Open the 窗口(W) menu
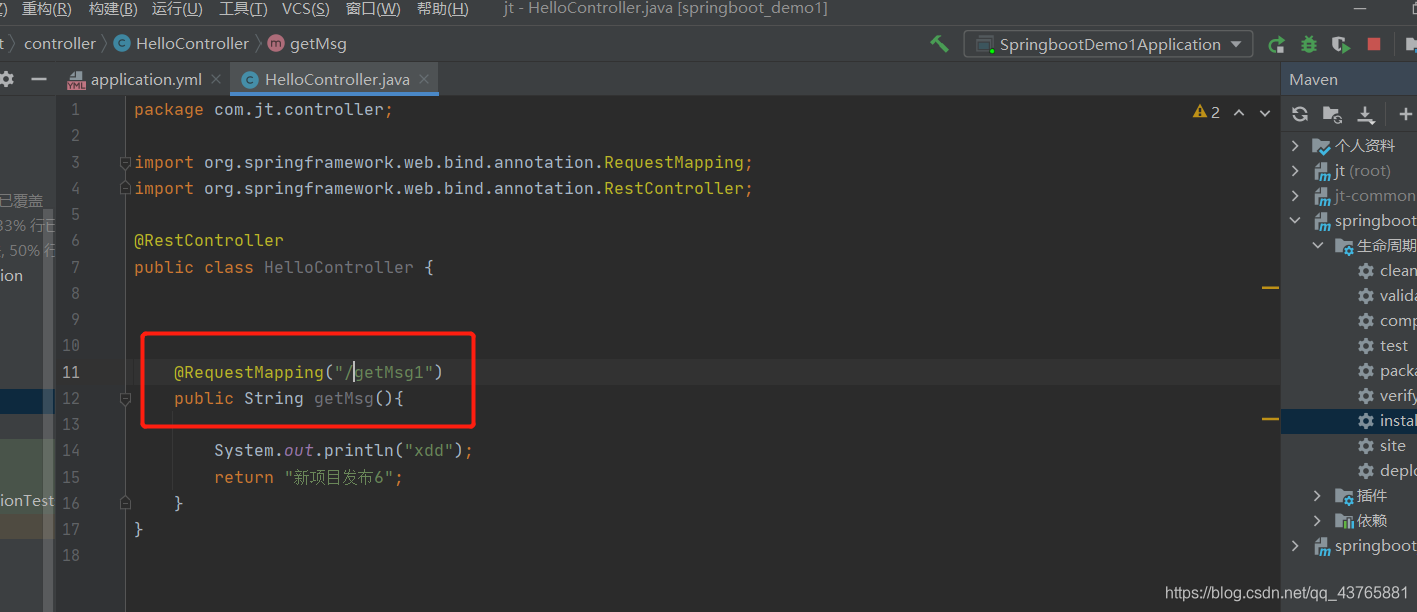The width and height of the screenshot is (1417, 612). pyautogui.click(x=373, y=9)
